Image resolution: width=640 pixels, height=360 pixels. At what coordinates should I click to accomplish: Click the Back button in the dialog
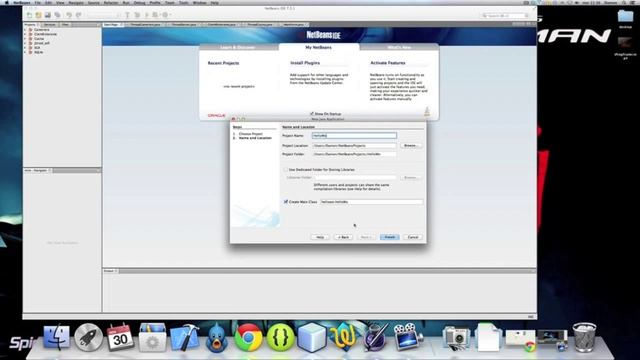tap(343, 237)
